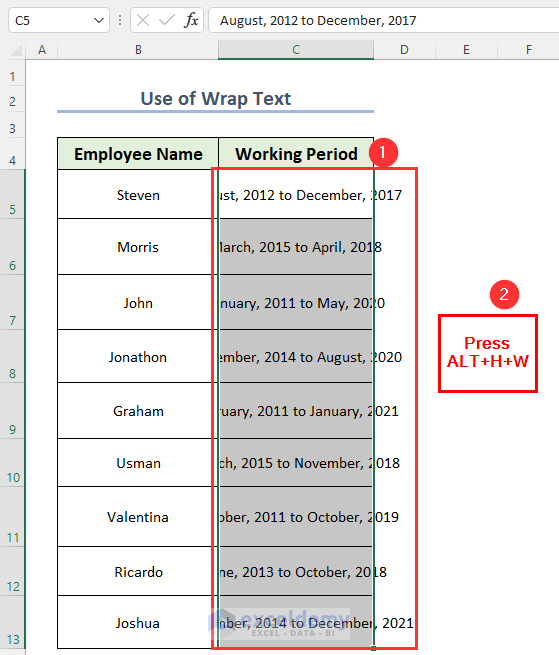
Task: Click Steven's working period ending December, 2017
Action: tap(296, 194)
